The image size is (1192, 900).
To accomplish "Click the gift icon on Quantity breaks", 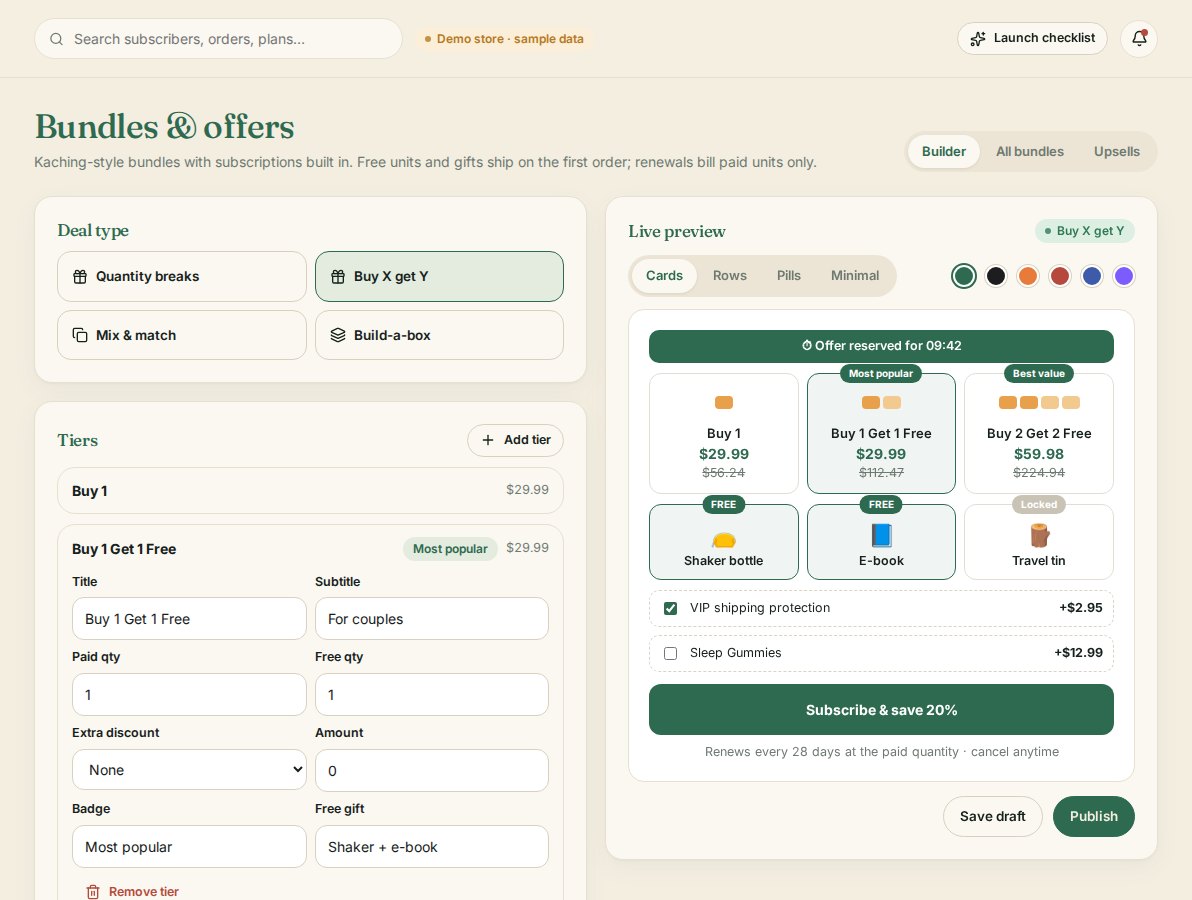I will (x=80, y=277).
